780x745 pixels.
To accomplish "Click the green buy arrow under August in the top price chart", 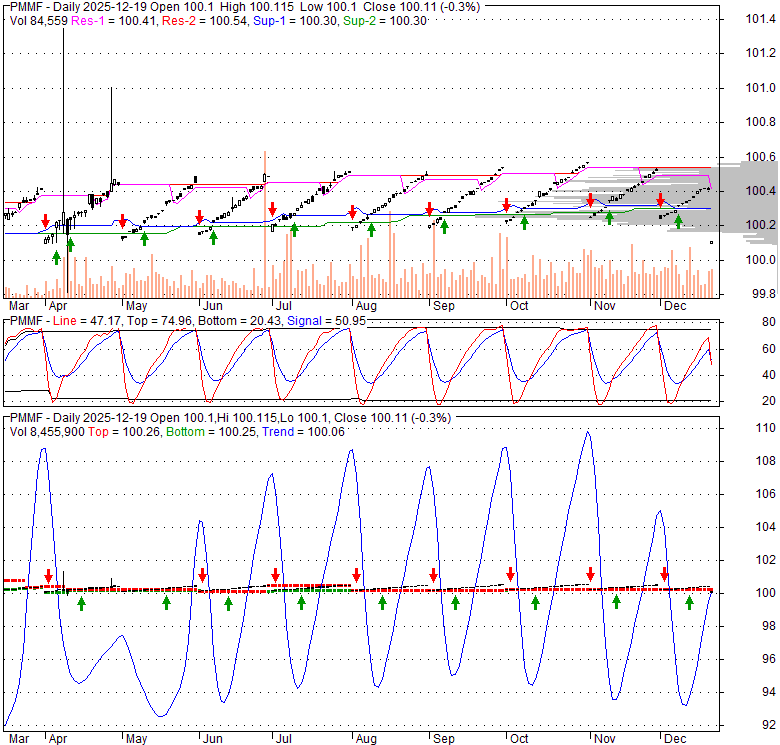I will (x=371, y=230).
